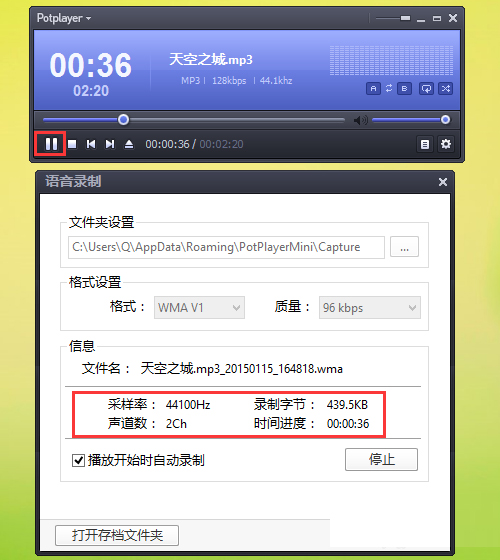This screenshot has width=500, height=560.
Task: Toggle shuffle playback mode
Action: (x=446, y=89)
